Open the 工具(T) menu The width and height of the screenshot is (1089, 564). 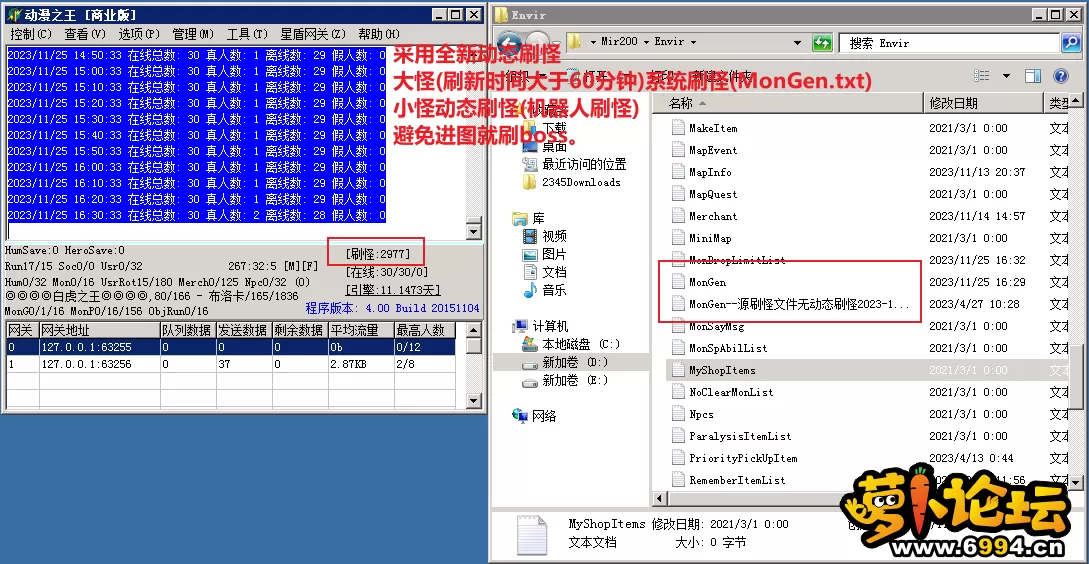tap(247, 33)
